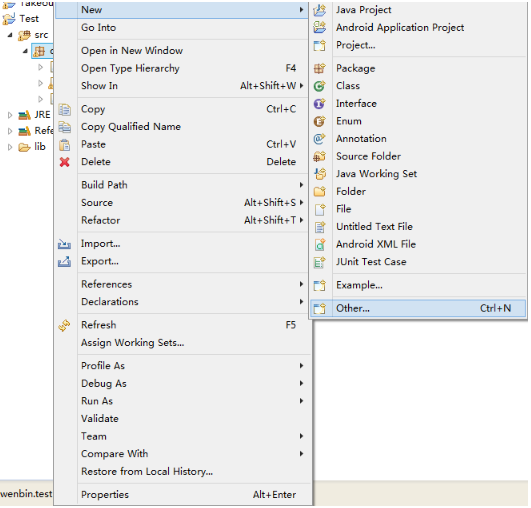The height and width of the screenshot is (508, 531).
Task: Click the Enum icon in New submenu
Action: pos(320,121)
